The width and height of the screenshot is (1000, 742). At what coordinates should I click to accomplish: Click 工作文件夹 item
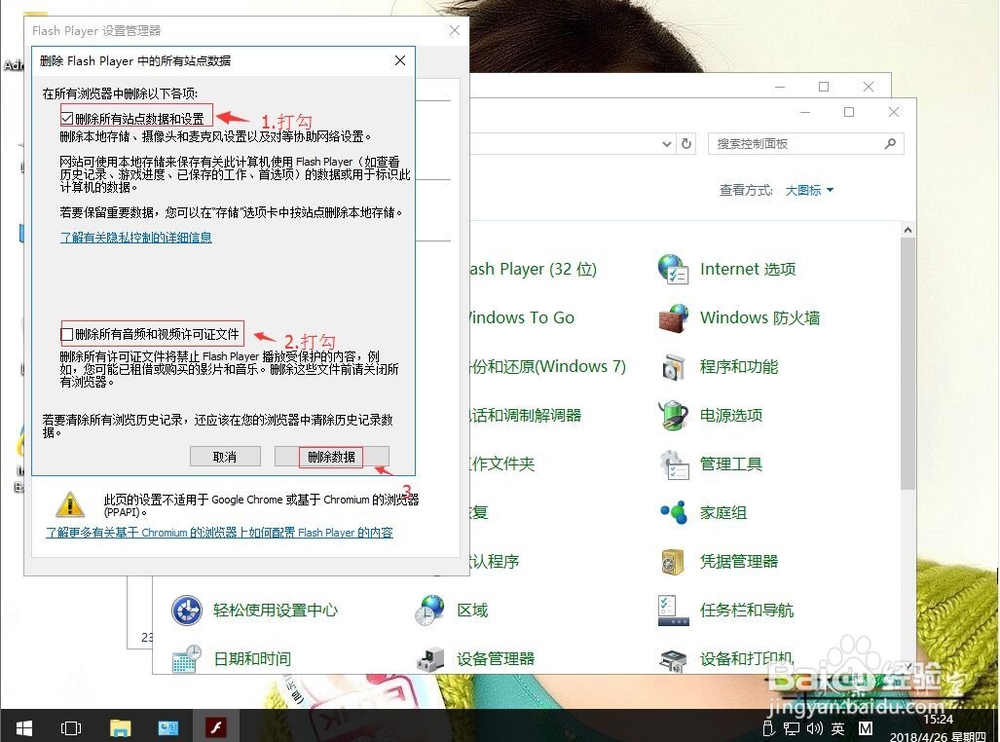coord(502,464)
